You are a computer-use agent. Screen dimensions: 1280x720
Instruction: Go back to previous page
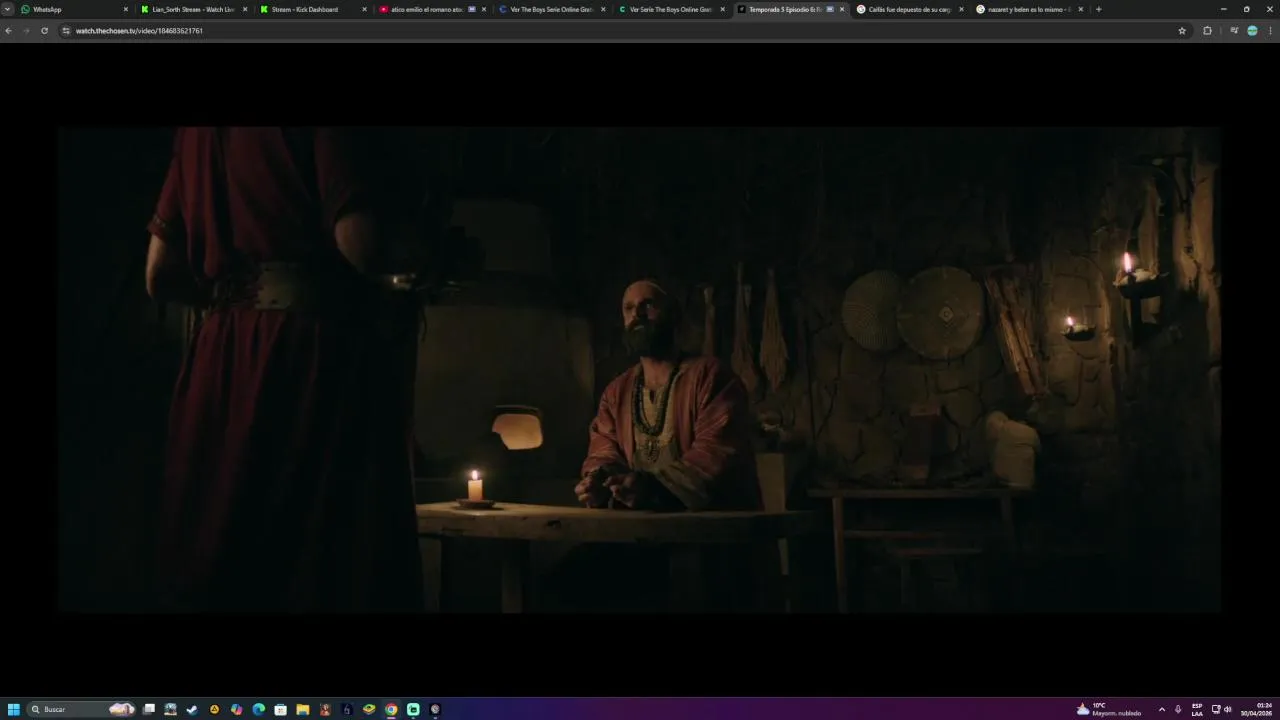(8, 31)
